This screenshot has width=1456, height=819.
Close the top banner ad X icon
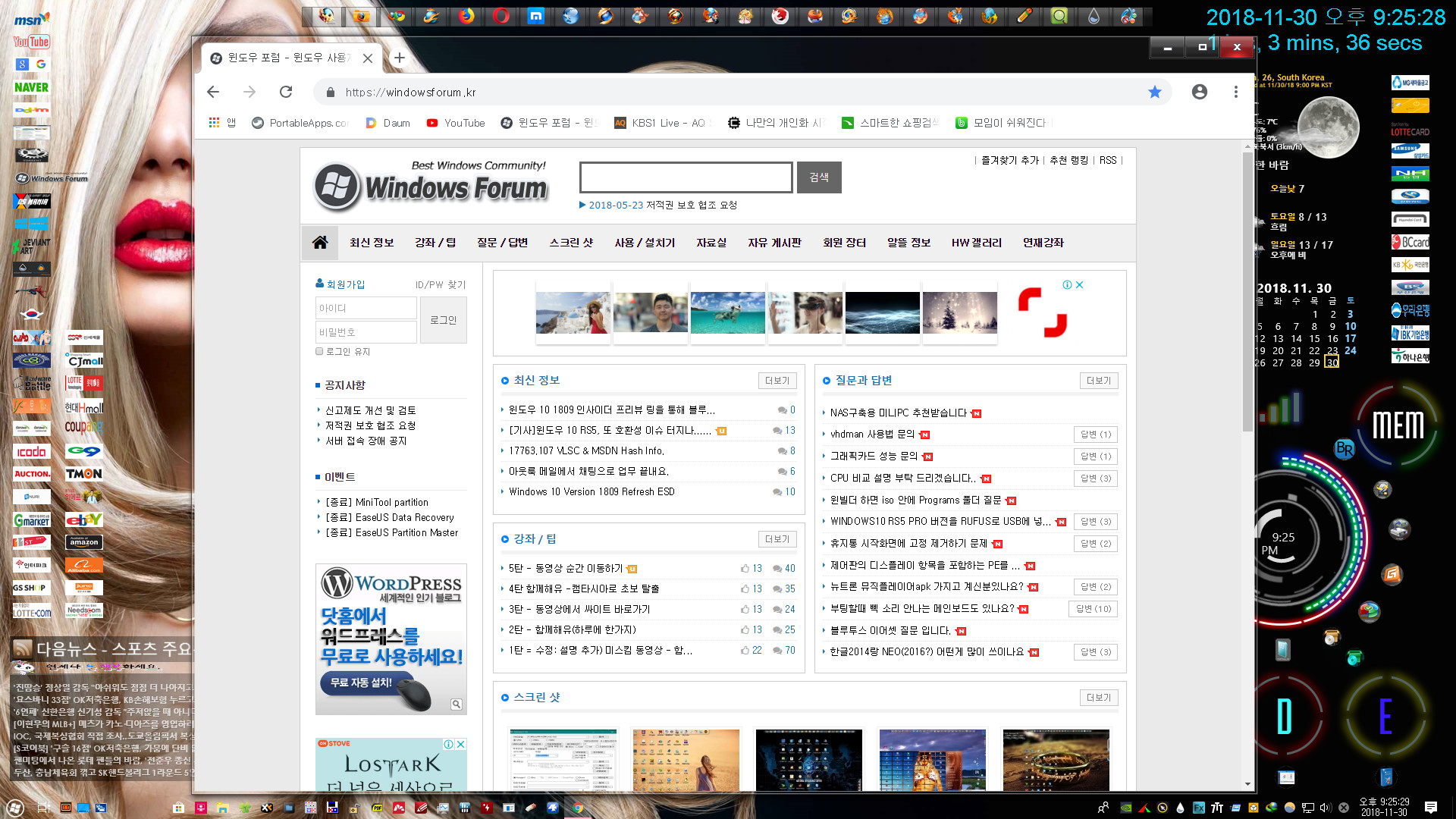tap(1080, 285)
